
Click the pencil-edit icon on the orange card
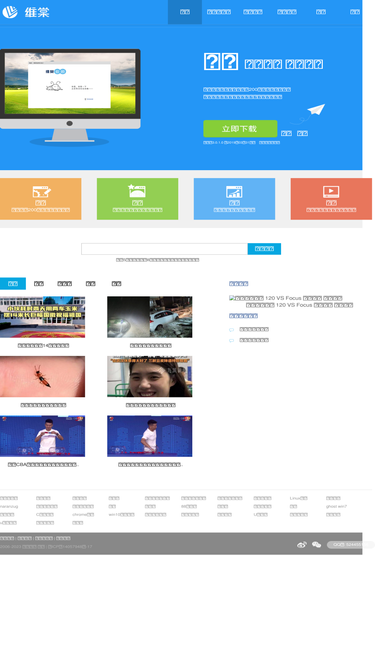(42, 192)
